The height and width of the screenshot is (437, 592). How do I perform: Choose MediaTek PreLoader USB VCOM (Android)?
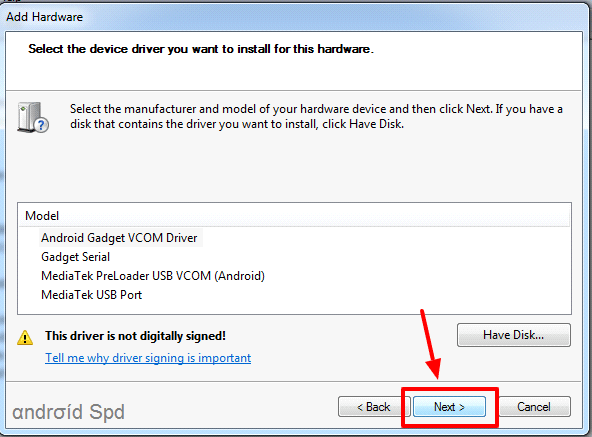pos(153,276)
